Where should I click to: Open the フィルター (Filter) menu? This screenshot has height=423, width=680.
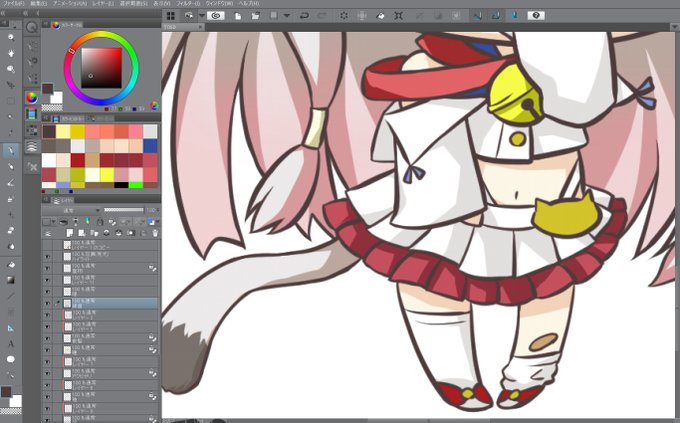coord(188,3)
